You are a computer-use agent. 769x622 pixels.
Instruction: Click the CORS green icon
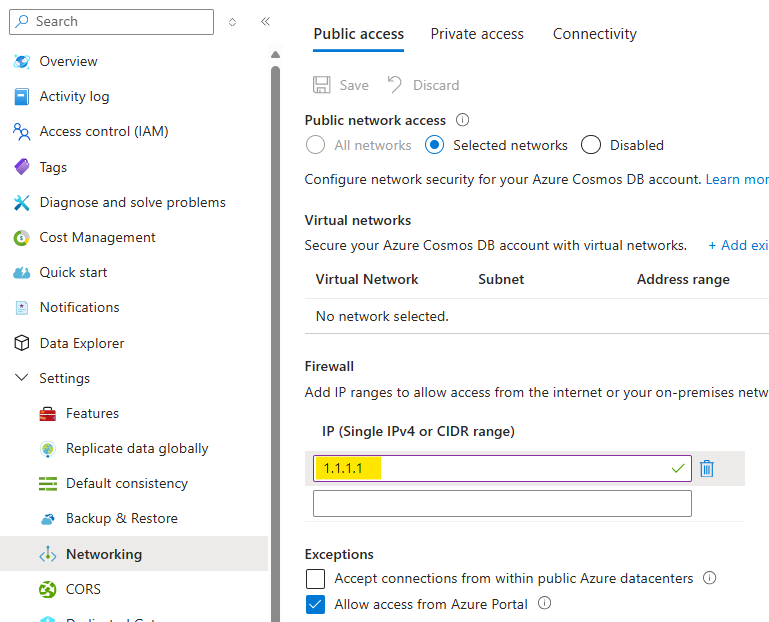(x=48, y=589)
